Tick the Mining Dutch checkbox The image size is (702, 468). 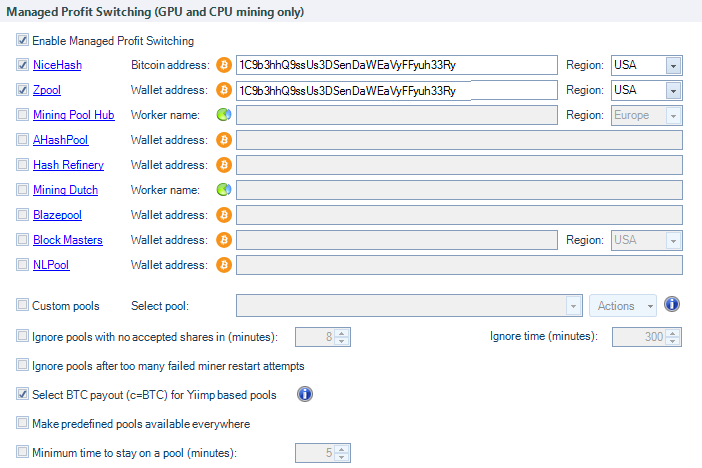pyautogui.click(x=22, y=189)
